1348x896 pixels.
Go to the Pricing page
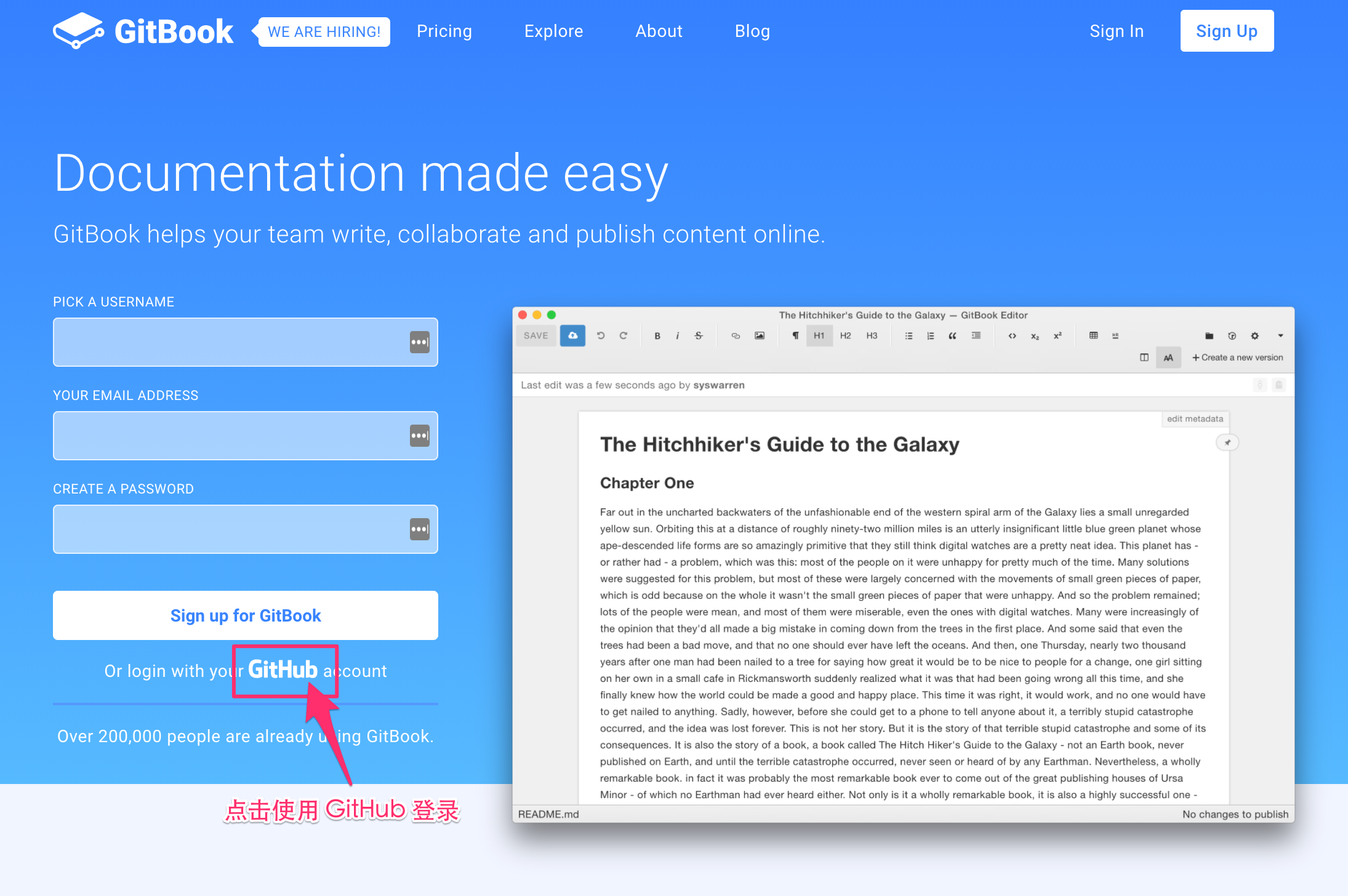point(444,31)
